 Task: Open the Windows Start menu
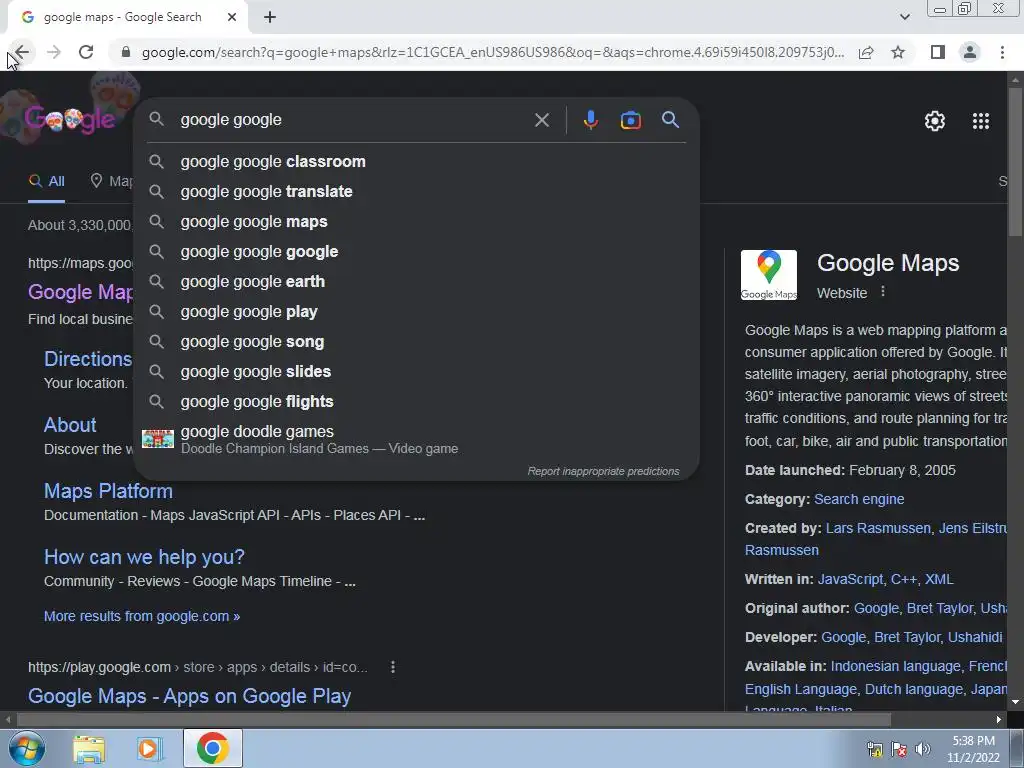click(26, 748)
